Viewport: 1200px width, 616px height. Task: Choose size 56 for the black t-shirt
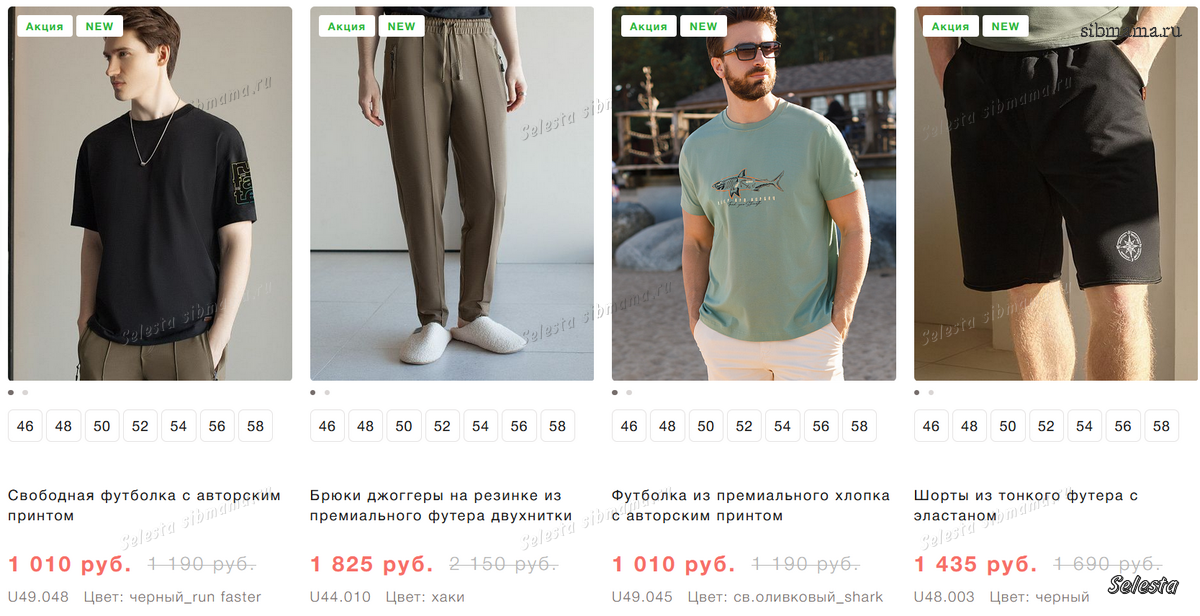point(217,426)
